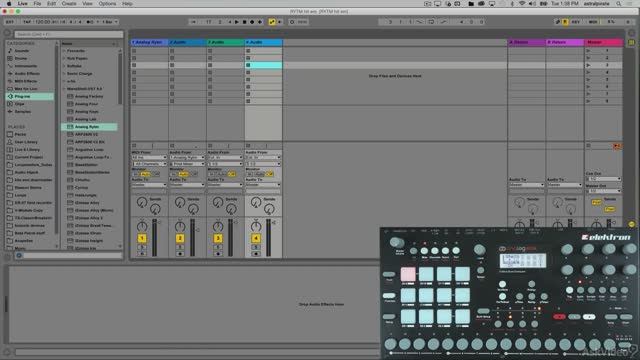Open the Live application menu
Screen dimensions: 640x360
coord(22,4)
